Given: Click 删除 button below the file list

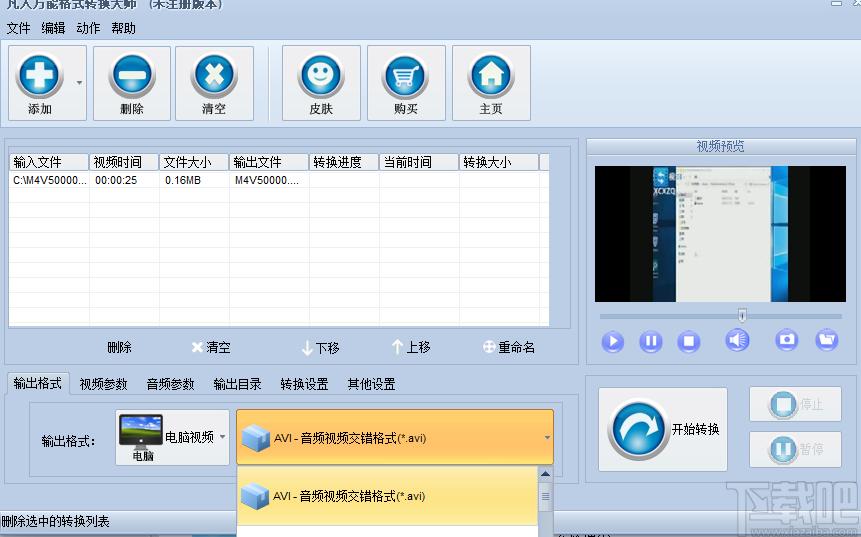Looking at the screenshot, I should click(x=119, y=347).
